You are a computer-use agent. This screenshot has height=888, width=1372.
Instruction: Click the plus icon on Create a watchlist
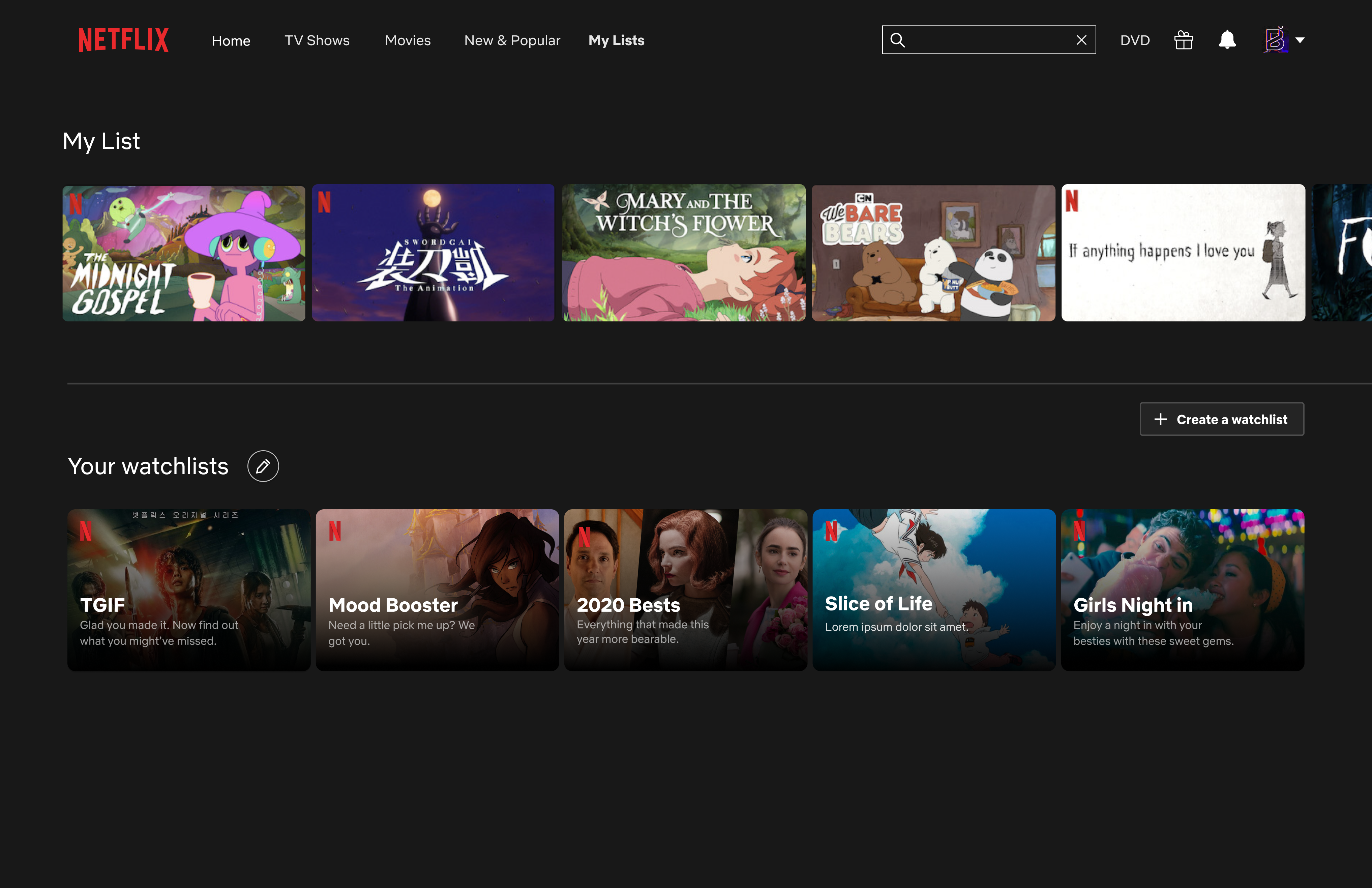[1161, 419]
